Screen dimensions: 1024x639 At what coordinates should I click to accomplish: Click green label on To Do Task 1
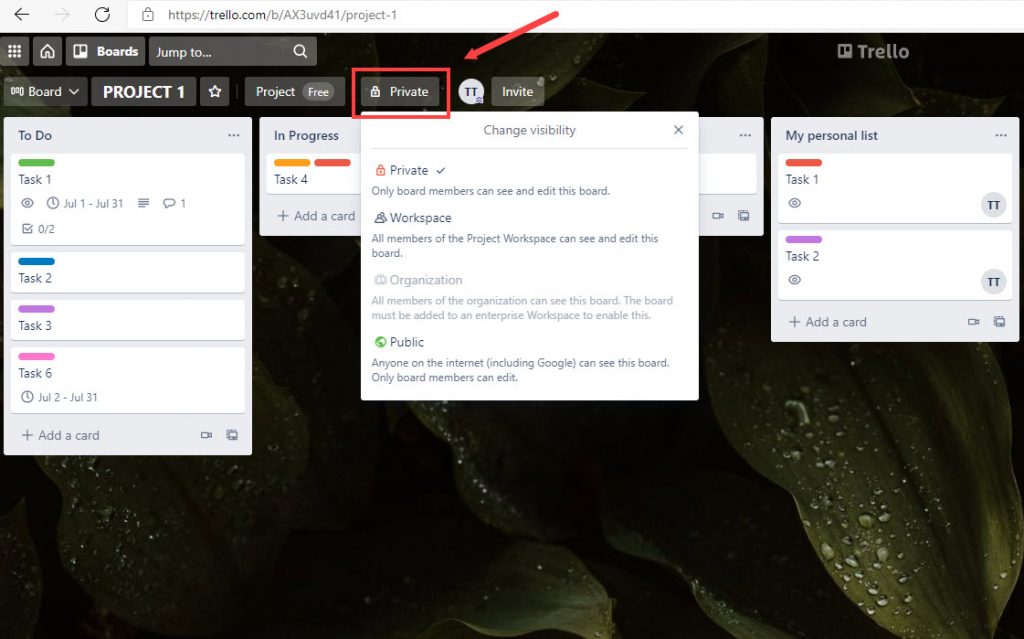pos(37,163)
